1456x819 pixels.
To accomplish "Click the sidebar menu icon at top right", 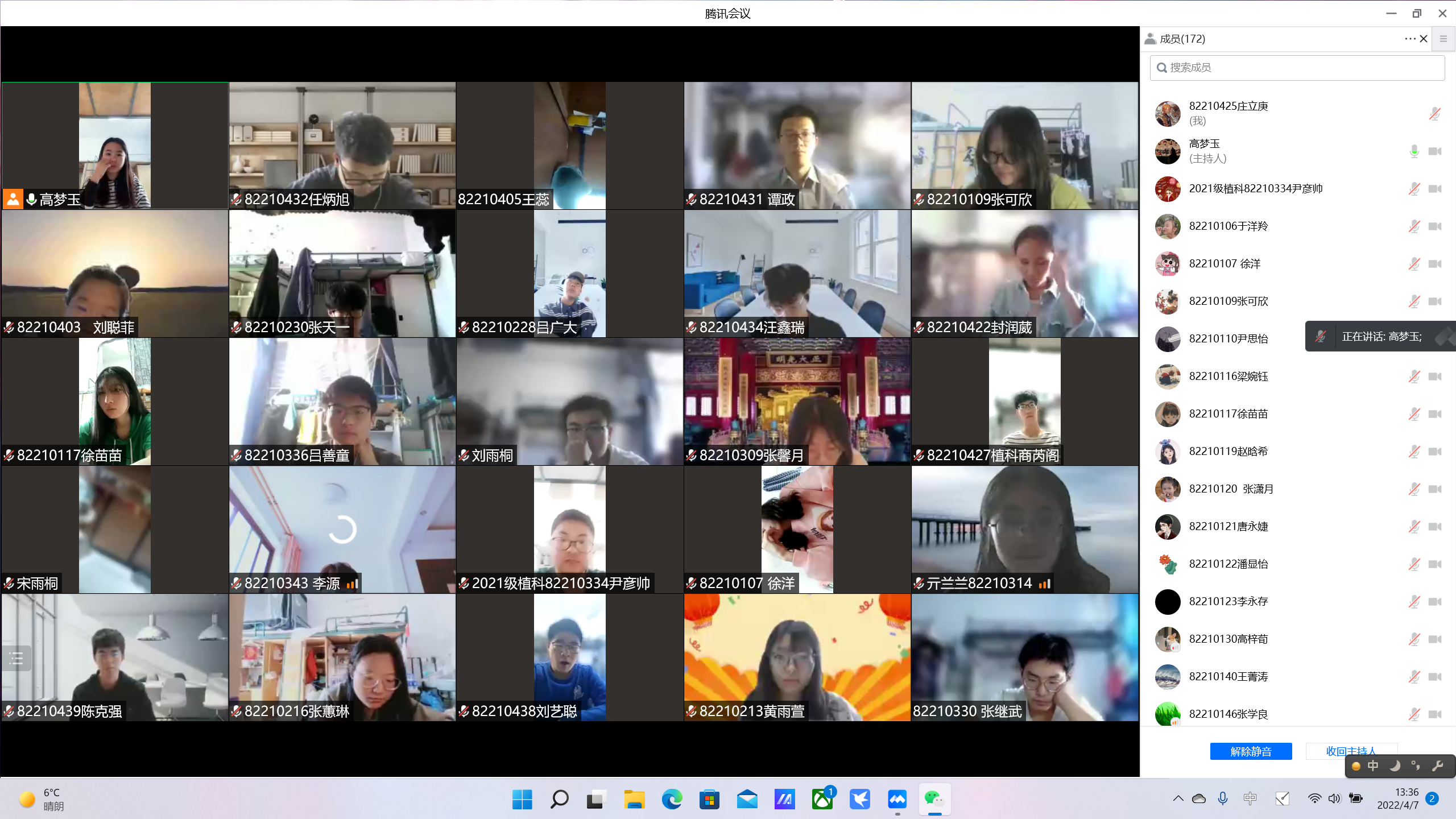I will pyautogui.click(x=1443, y=39).
